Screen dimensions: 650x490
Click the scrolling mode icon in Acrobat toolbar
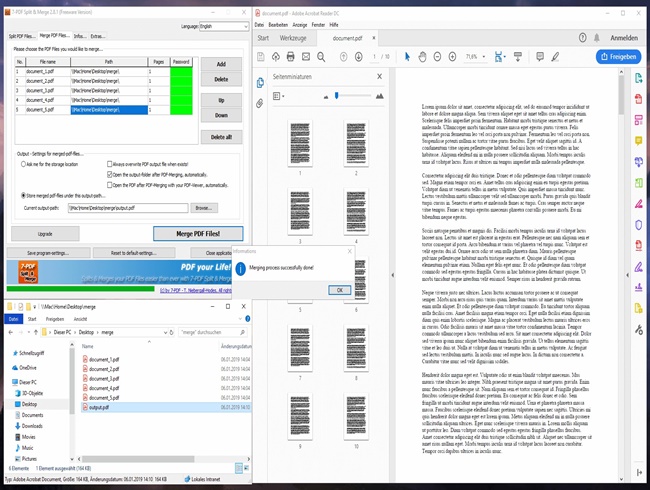[518, 57]
